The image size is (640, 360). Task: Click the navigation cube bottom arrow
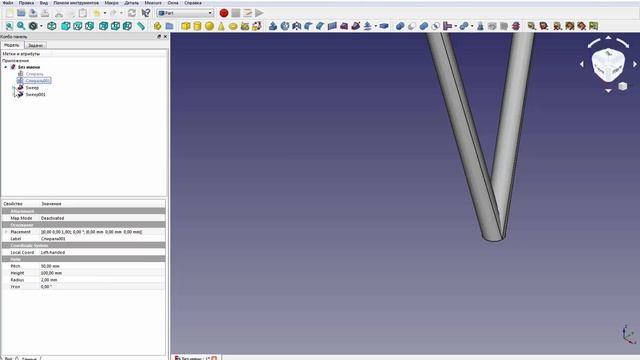tap(608, 91)
